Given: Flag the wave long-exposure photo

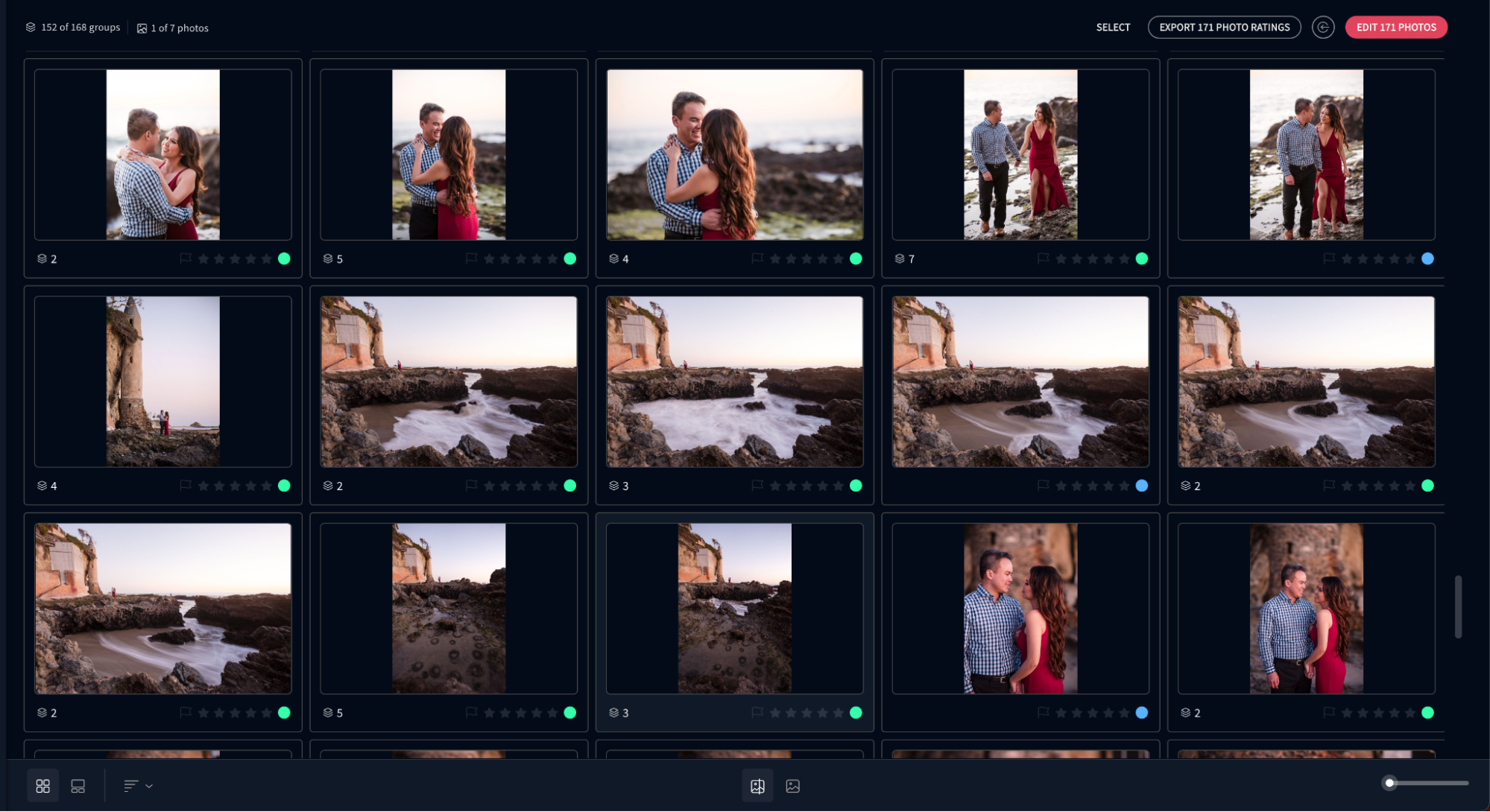Looking at the screenshot, I should click(470, 485).
